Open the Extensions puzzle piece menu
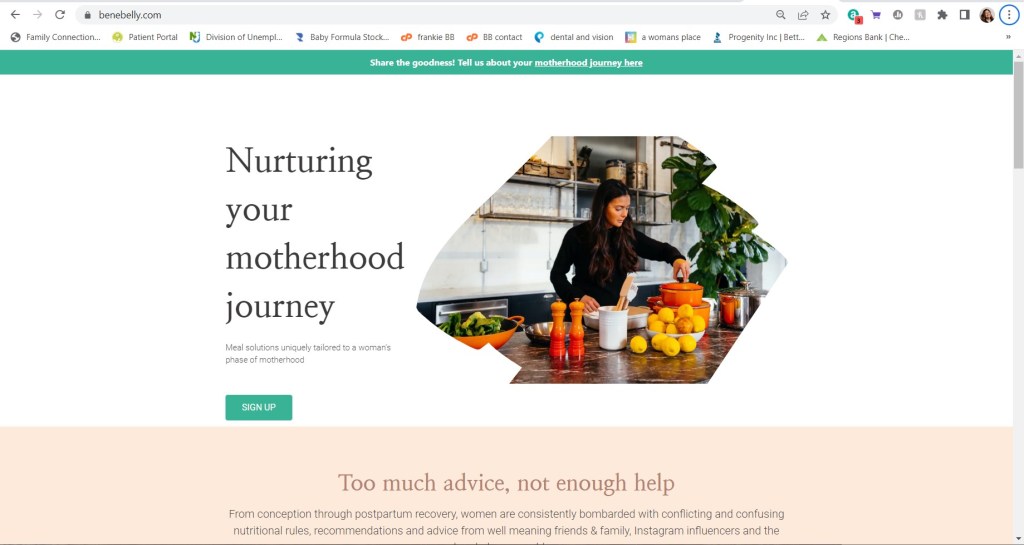The width and height of the screenshot is (1024, 545). point(942,15)
